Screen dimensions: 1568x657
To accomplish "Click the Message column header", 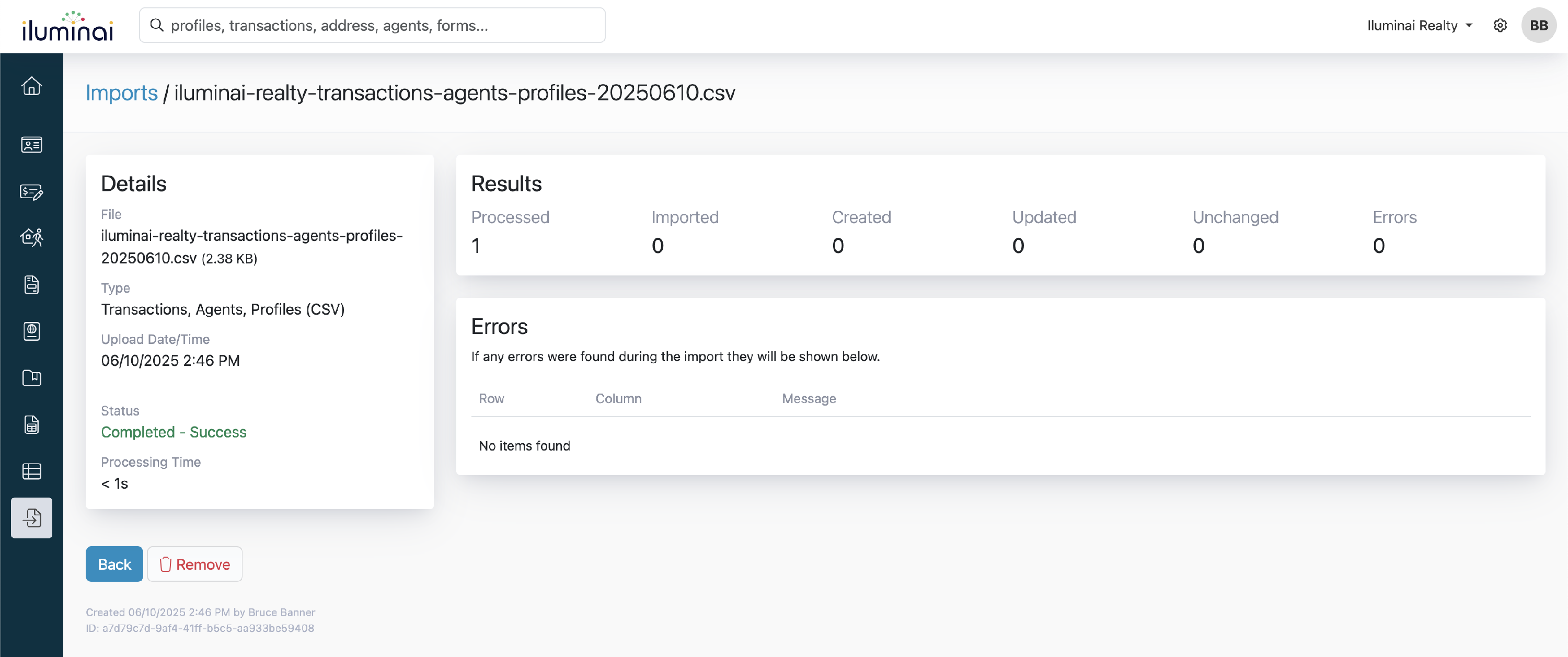I will [x=809, y=398].
